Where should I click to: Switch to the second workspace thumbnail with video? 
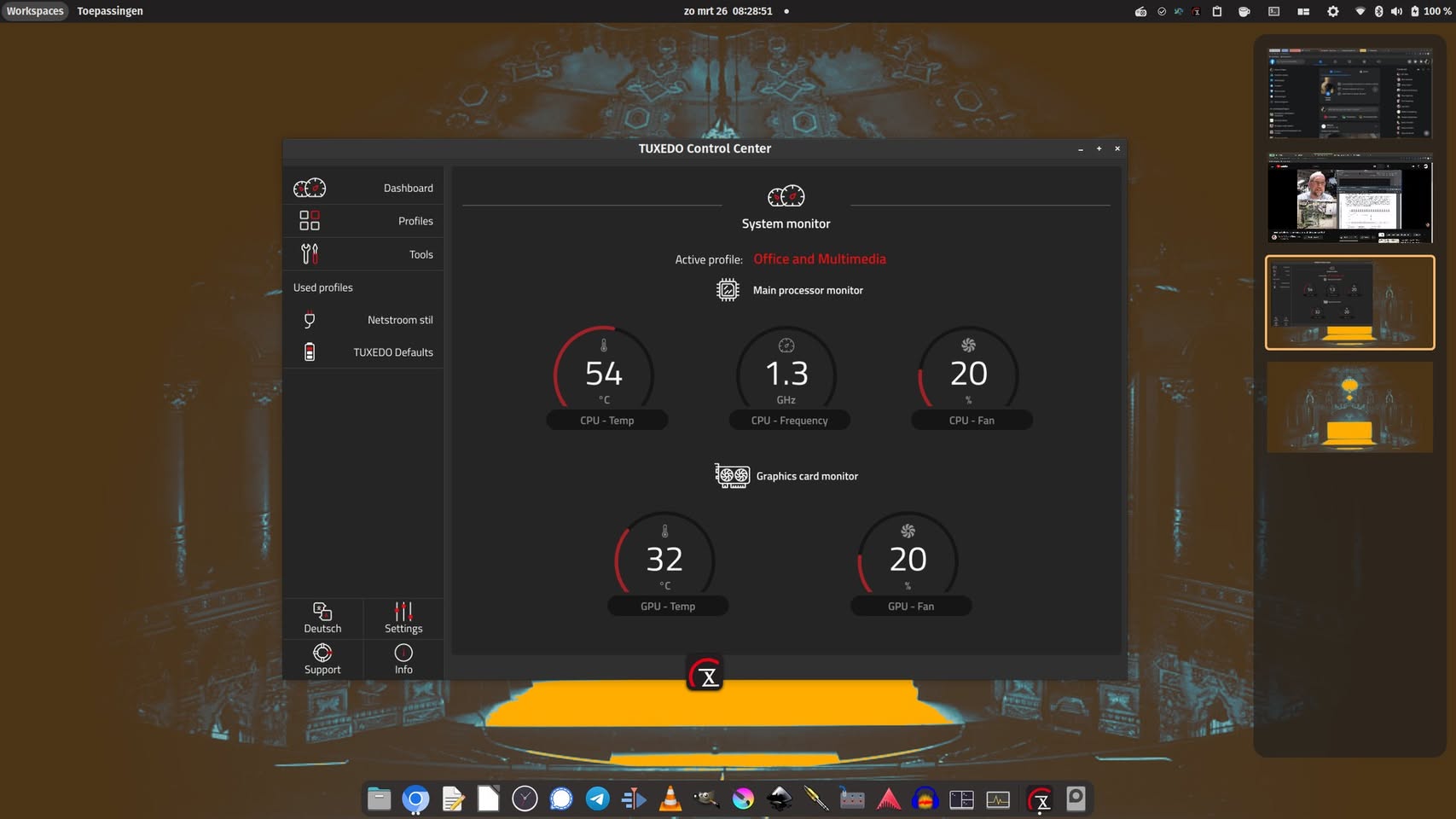(x=1349, y=198)
